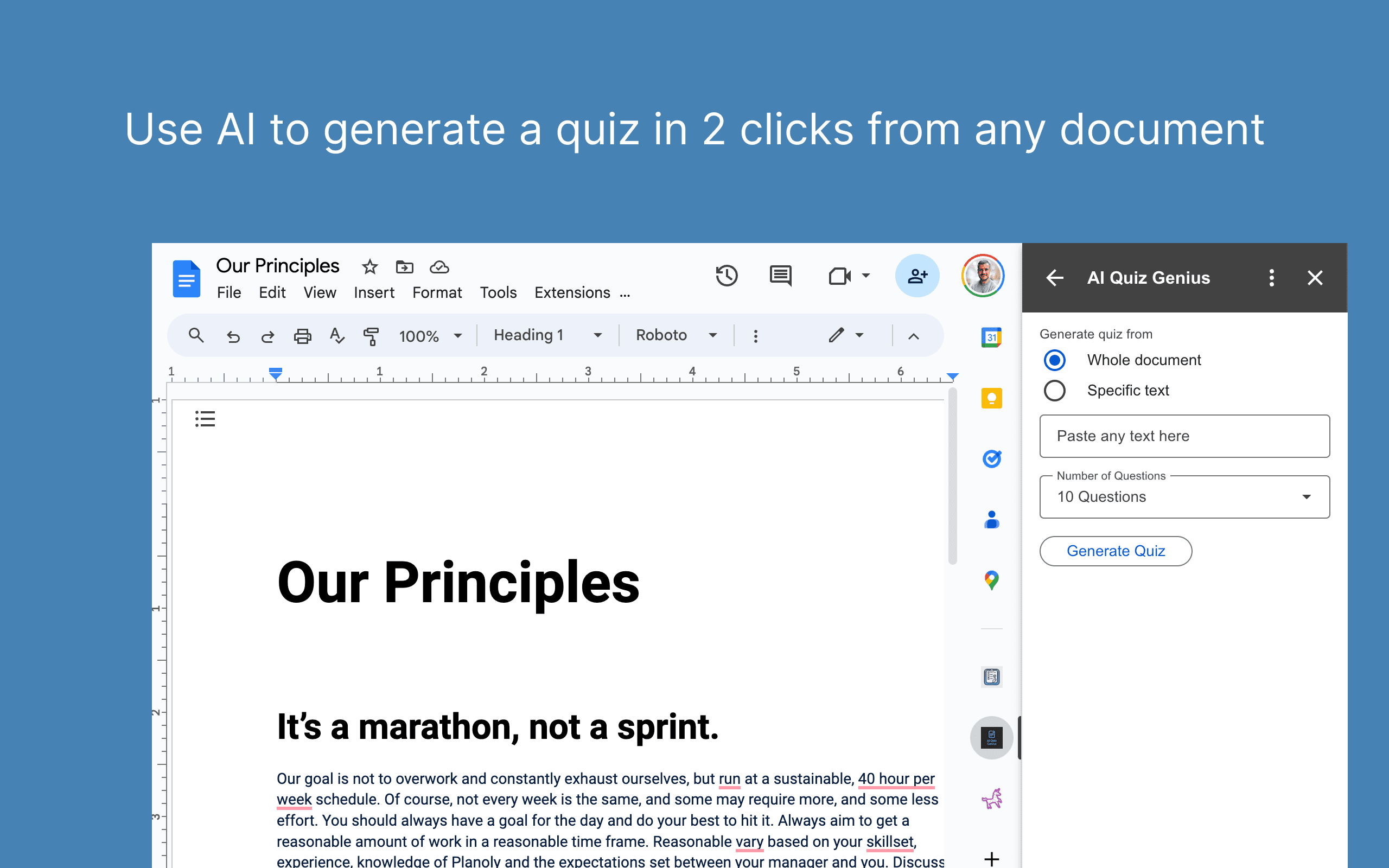Open the Edit menu
The image size is (1389, 868).
point(272,293)
